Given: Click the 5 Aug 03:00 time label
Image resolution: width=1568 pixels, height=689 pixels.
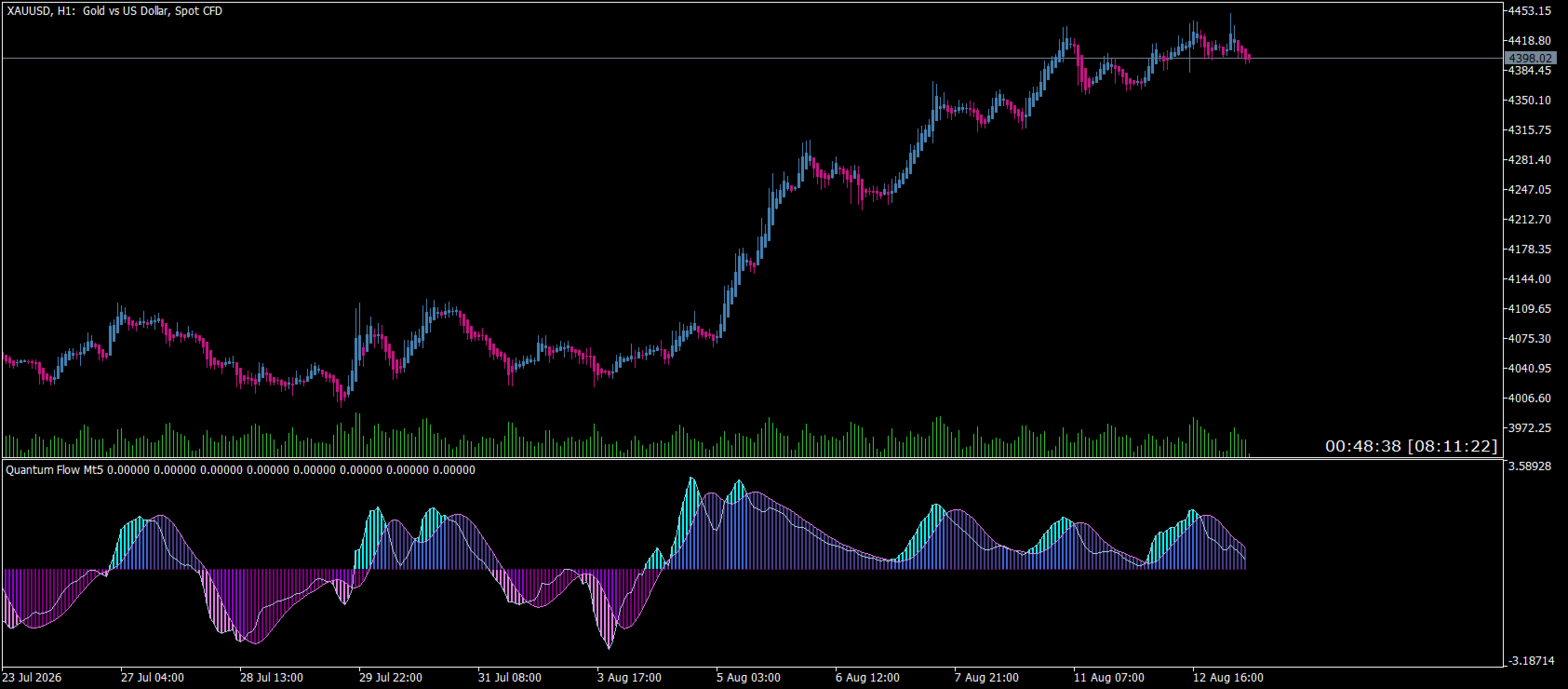Looking at the screenshot, I should [748, 678].
